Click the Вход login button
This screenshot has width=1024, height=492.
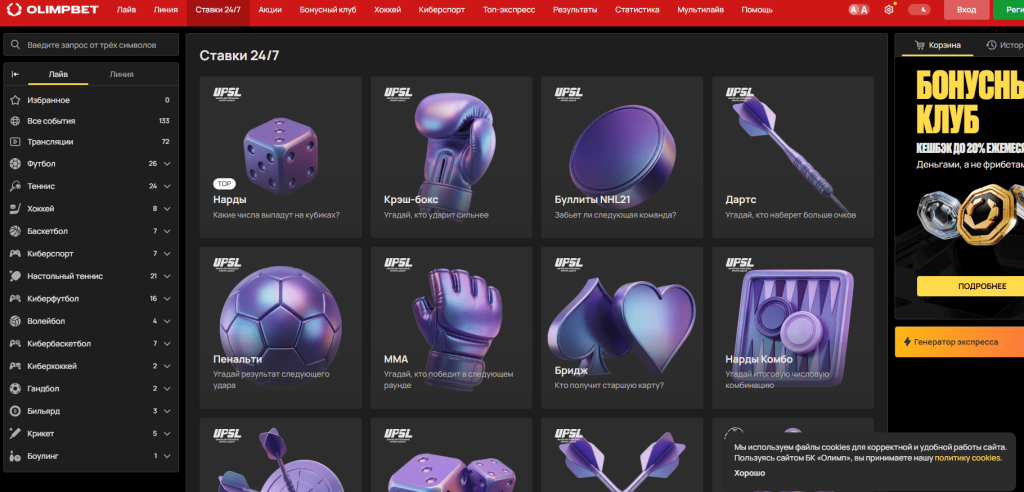[x=967, y=10]
